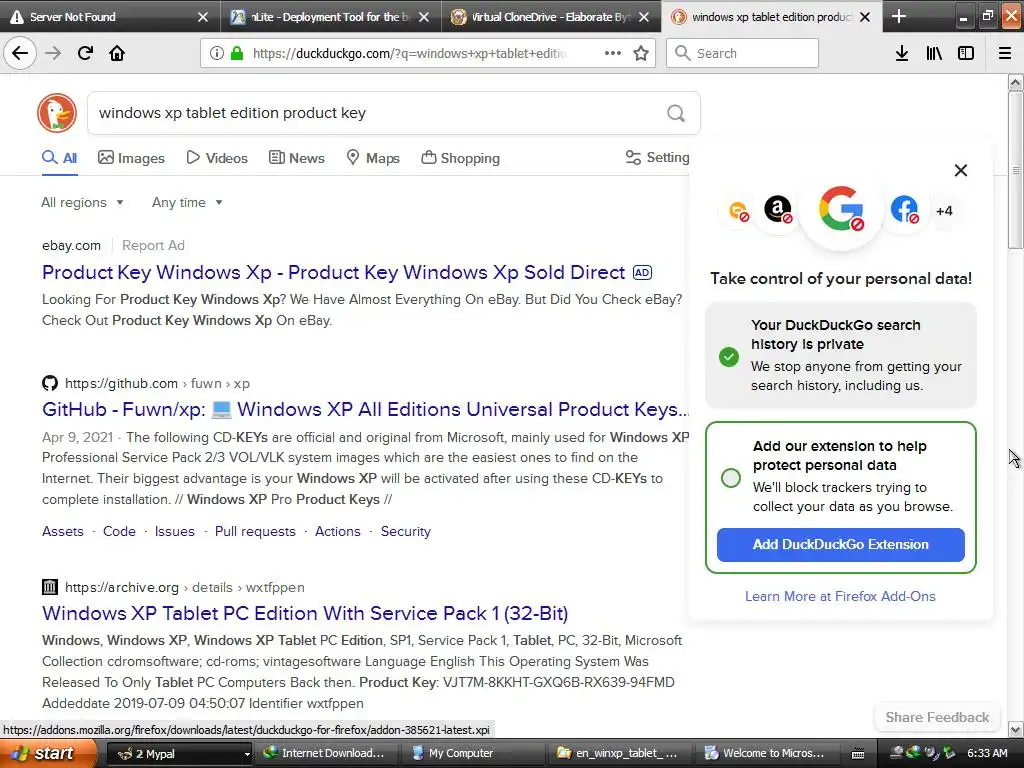Open Learn More at Firefox Add-Ons
Viewport: 1024px width, 768px height.
840,596
